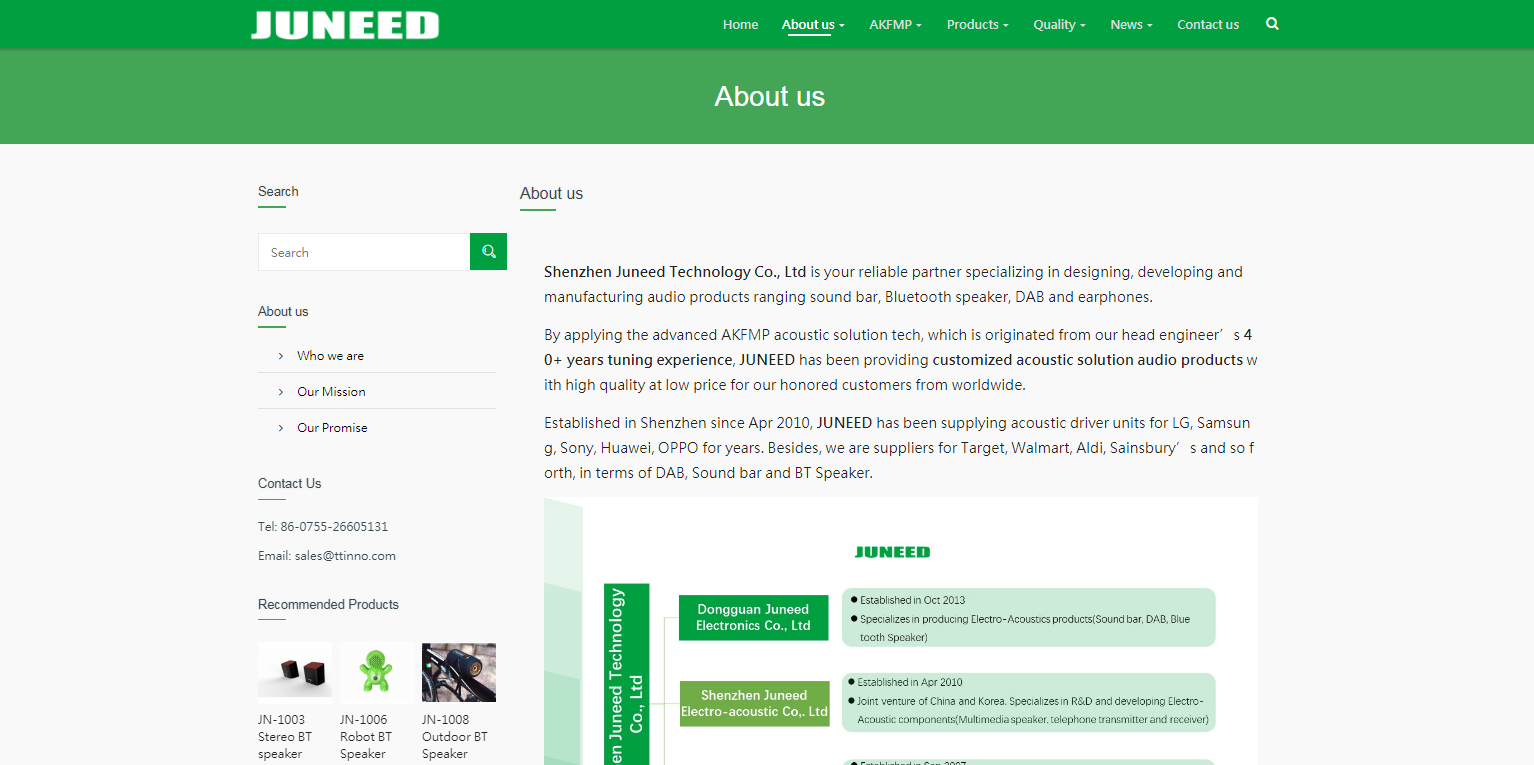
Task: Click the sidebar Search heading
Action: (278, 192)
